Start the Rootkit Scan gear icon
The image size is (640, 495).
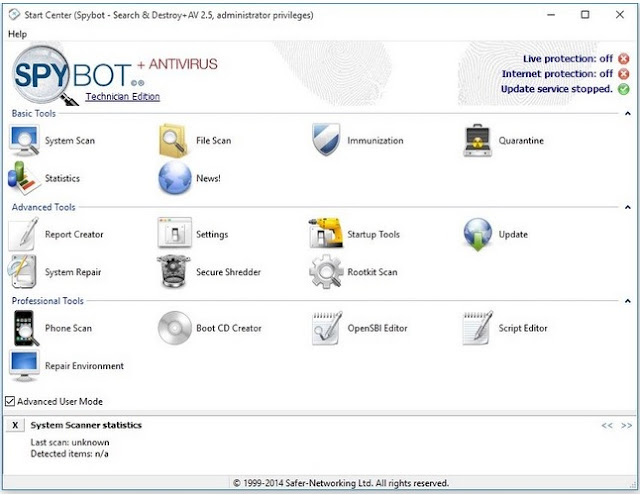[326, 272]
